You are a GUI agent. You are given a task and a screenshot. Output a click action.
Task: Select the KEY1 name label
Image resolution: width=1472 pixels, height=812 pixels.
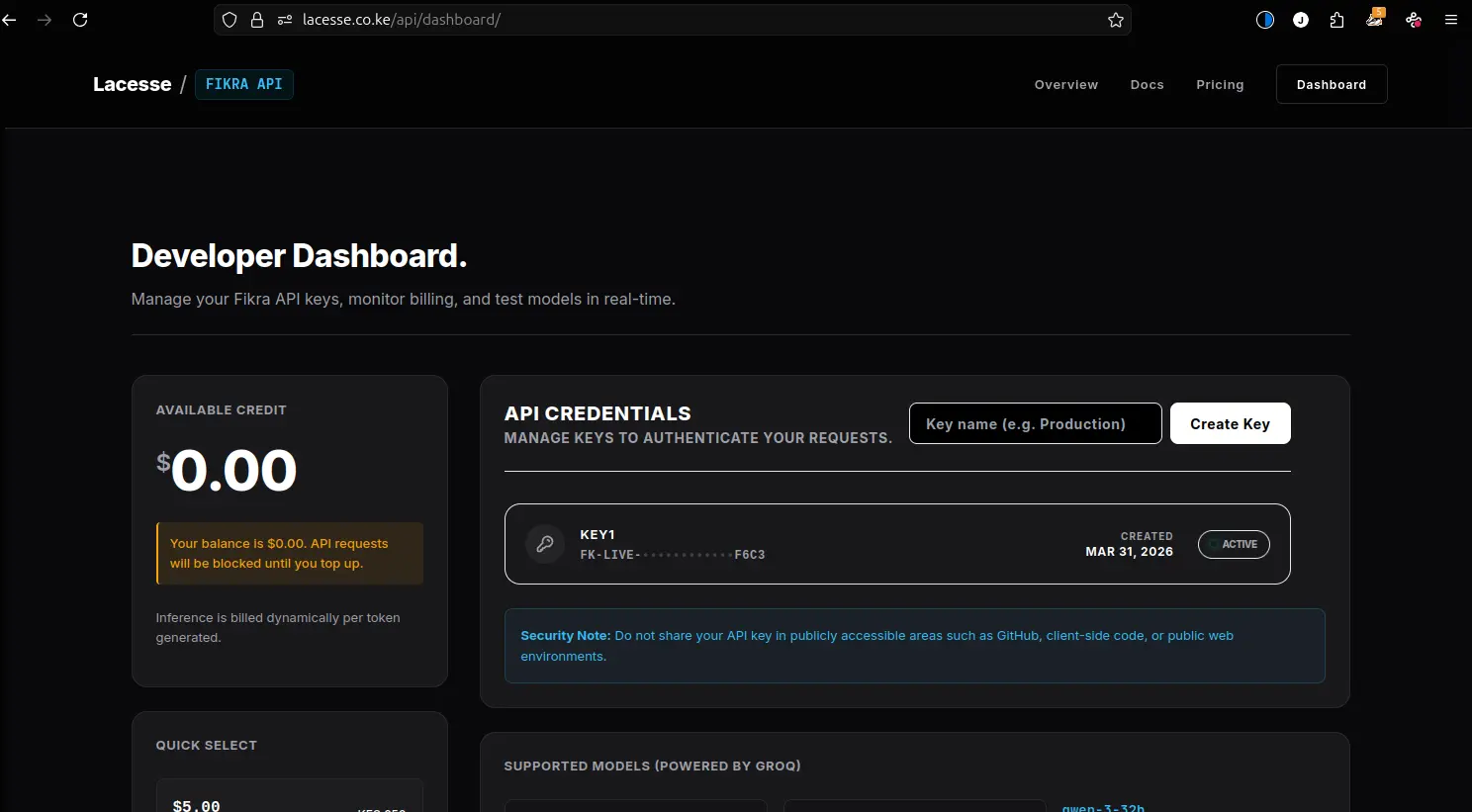coord(598,534)
